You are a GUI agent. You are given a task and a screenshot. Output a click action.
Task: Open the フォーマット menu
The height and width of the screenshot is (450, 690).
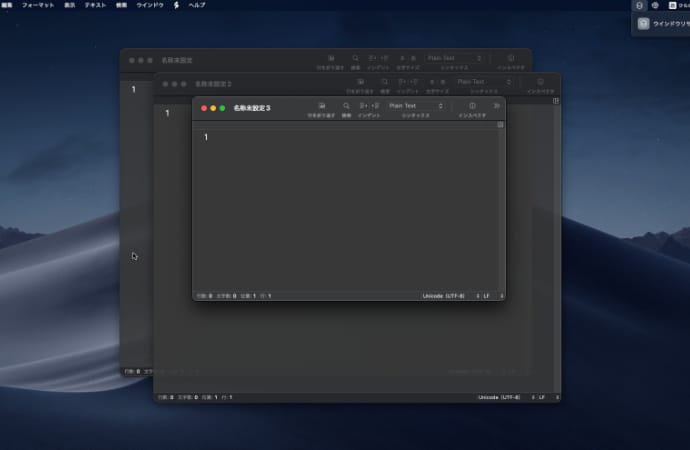pos(38,5)
